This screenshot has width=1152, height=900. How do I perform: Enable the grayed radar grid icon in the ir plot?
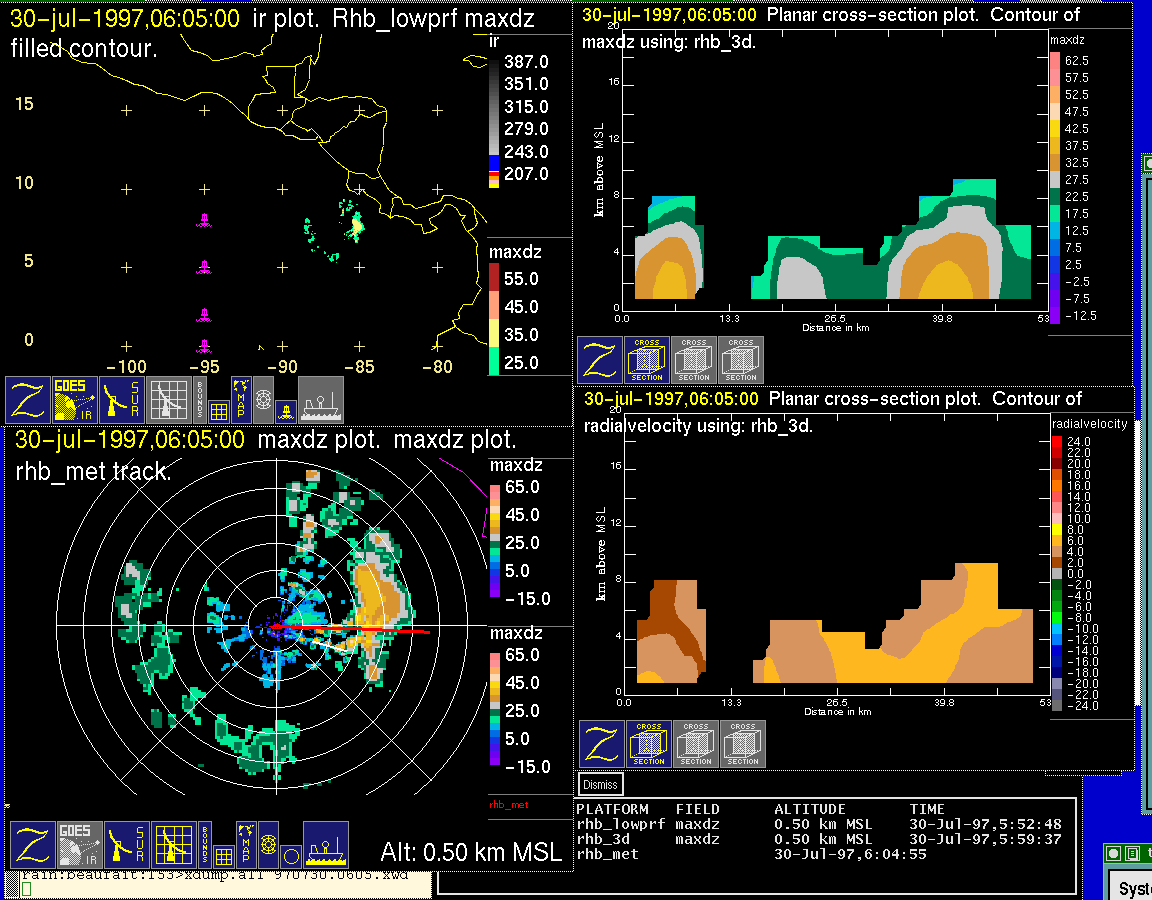168,400
